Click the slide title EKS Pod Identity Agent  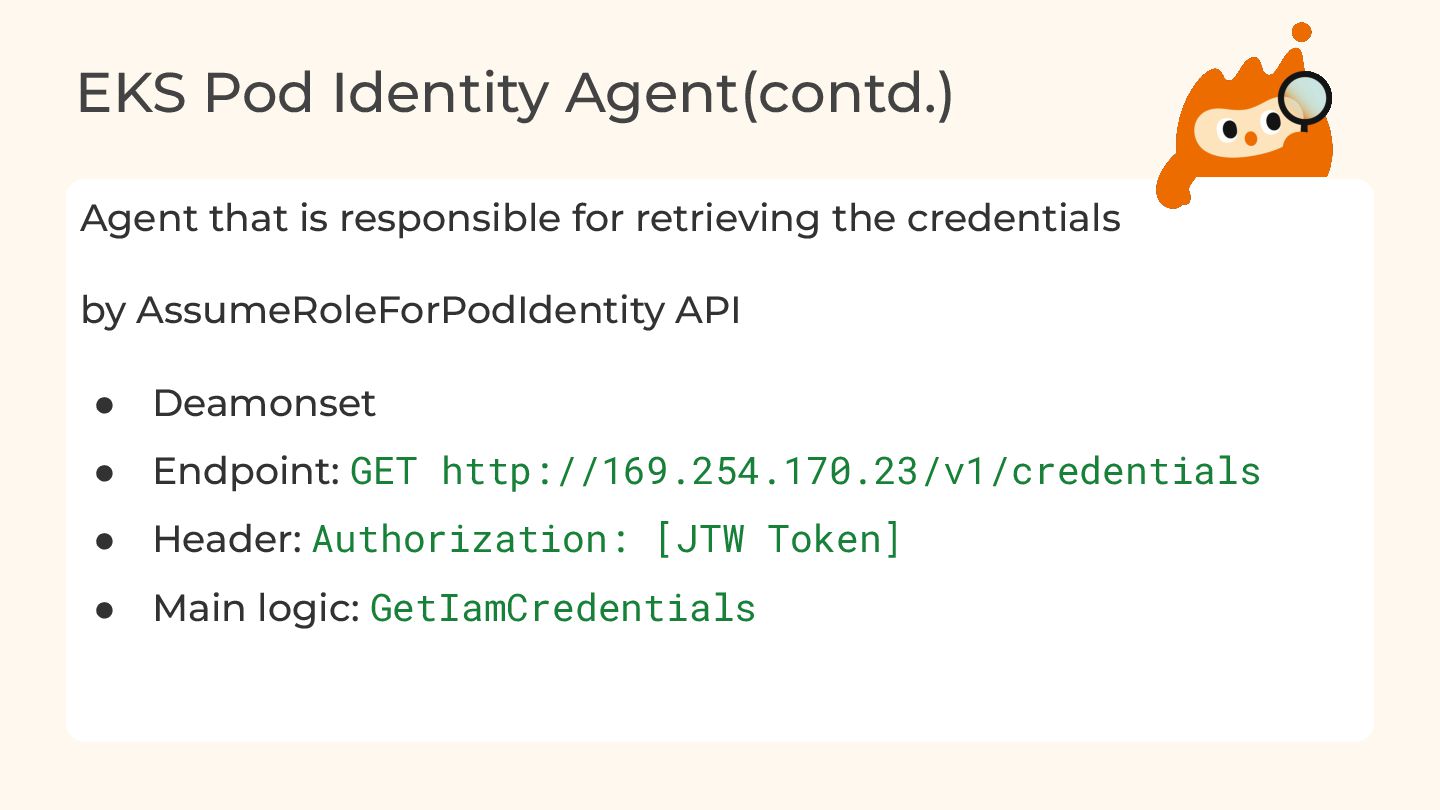(x=400, y=93)
